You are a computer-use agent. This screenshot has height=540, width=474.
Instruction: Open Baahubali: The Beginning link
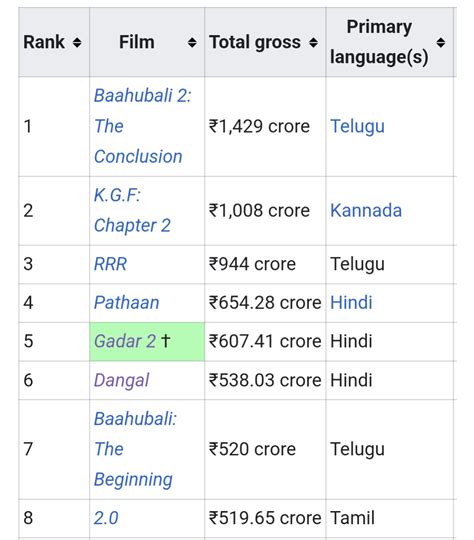coord(135,449)
